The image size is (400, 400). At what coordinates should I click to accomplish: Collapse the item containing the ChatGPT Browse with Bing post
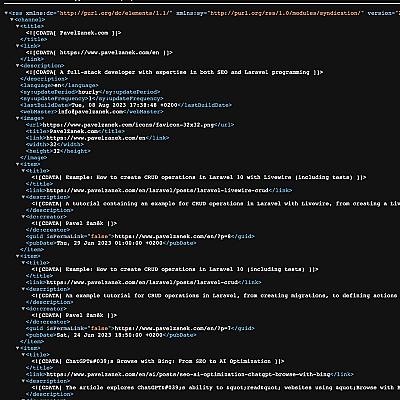[x=17, y=348]
